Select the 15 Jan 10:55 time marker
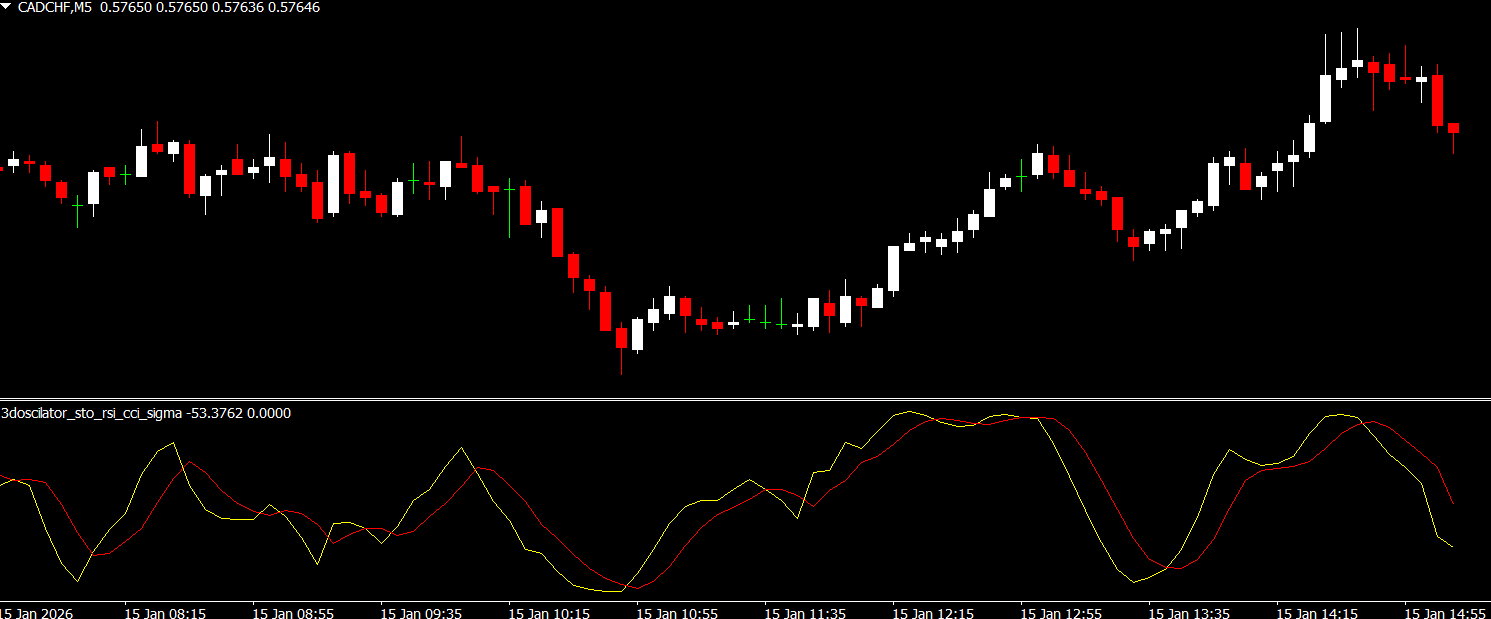This screenshot has width=1491, height=619. (x=677, y=611)
